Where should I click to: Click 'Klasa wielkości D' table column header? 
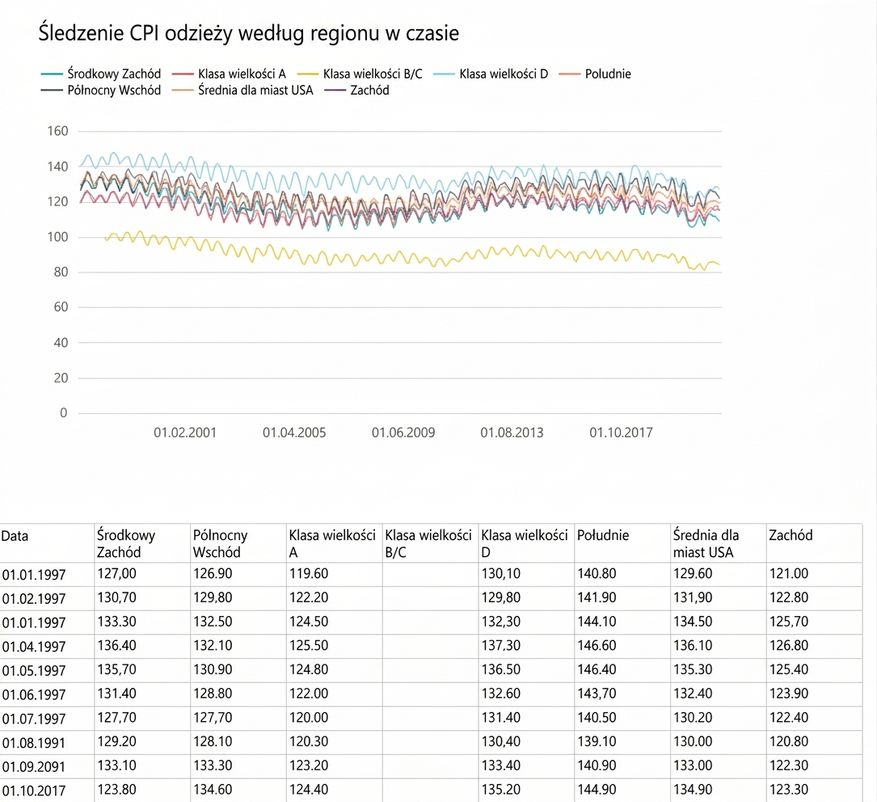526,543
